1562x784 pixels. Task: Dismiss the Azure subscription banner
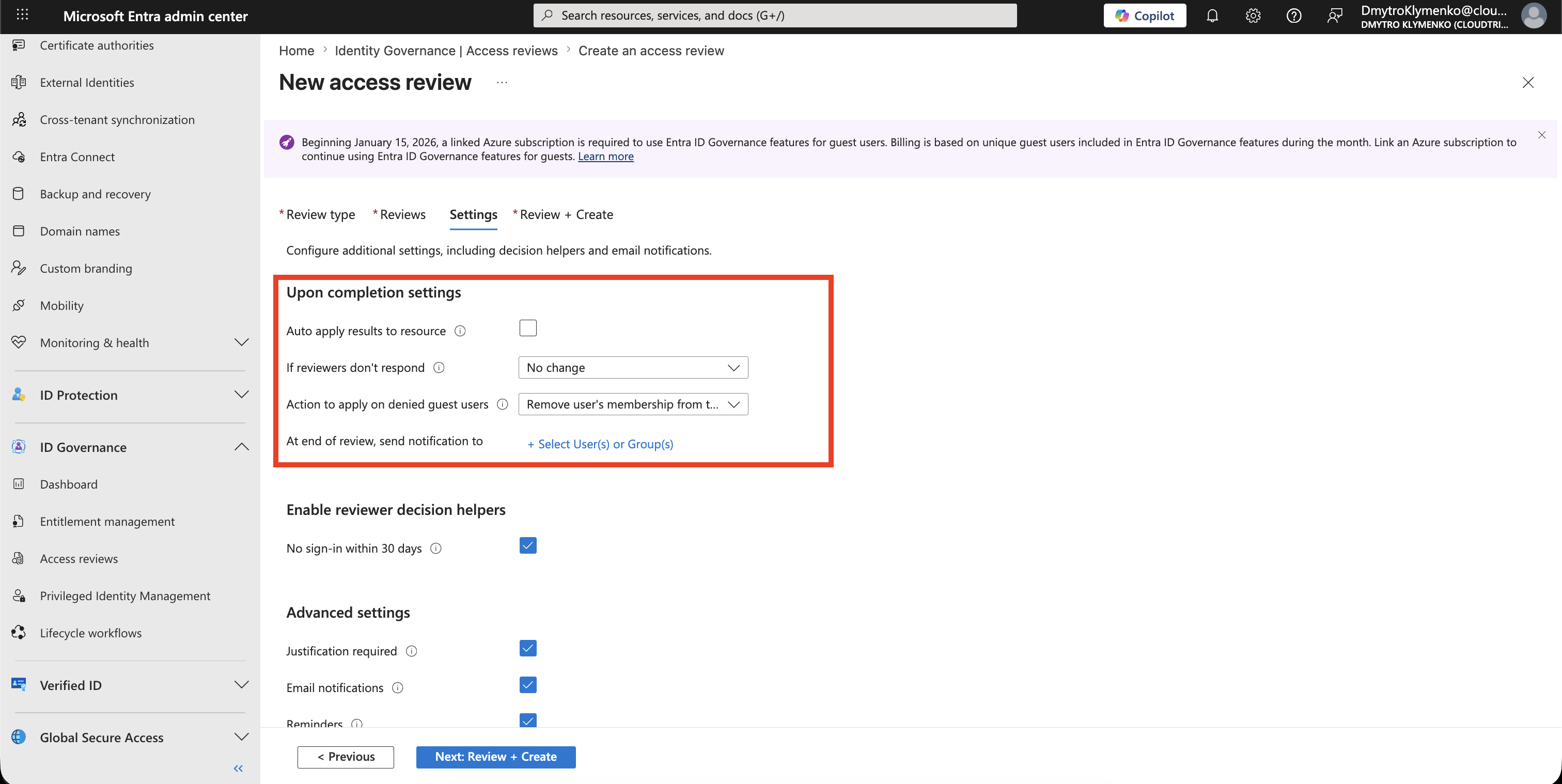click(x=1542, y=135)
